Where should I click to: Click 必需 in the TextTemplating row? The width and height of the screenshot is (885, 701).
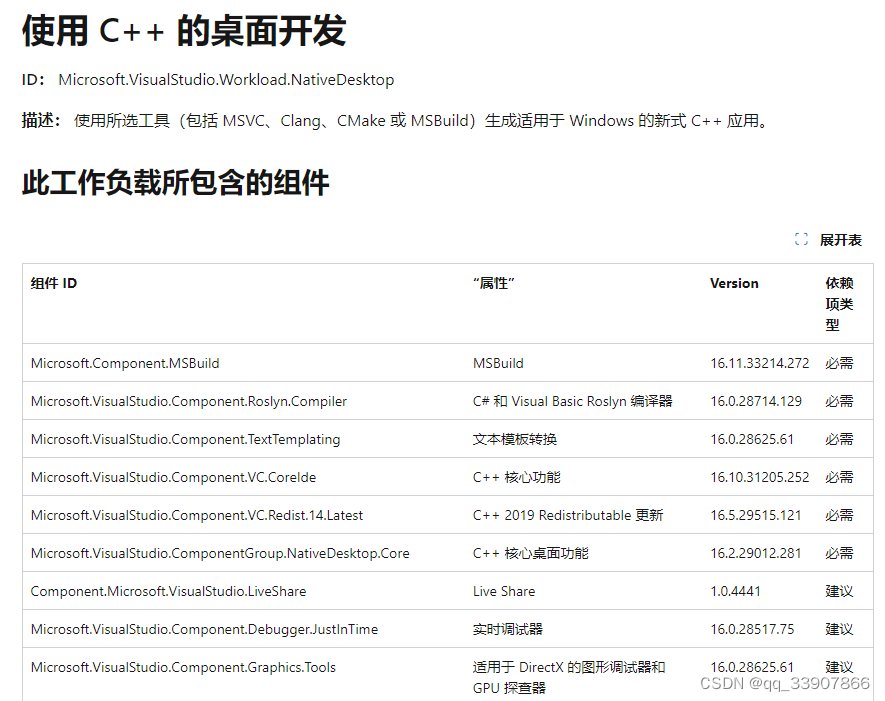point(839,439)
